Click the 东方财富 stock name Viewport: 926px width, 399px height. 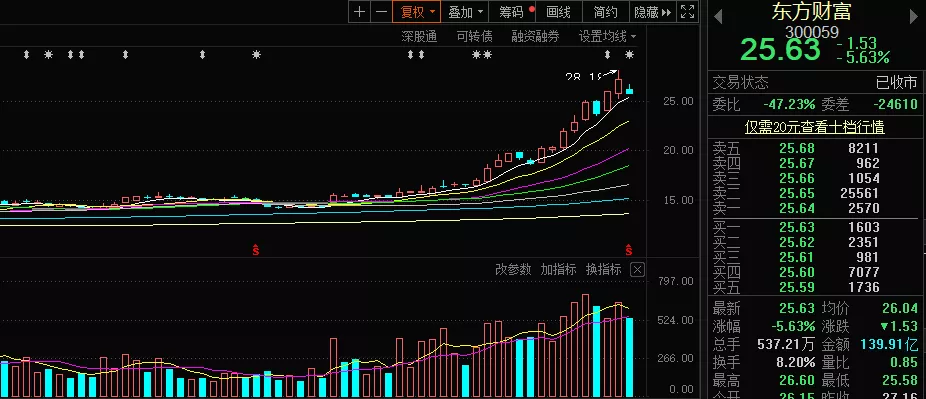point(811,11)
